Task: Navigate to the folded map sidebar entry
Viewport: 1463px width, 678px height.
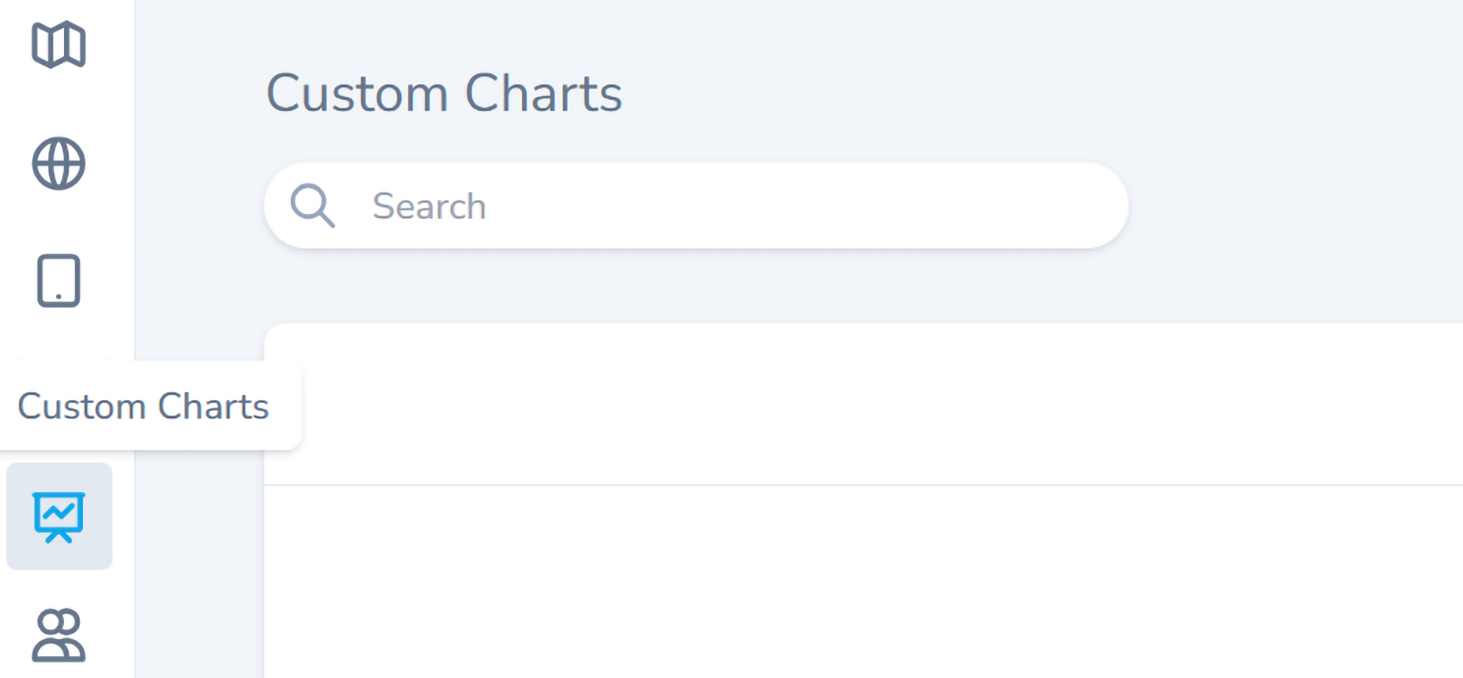Action: coord(59,46)
